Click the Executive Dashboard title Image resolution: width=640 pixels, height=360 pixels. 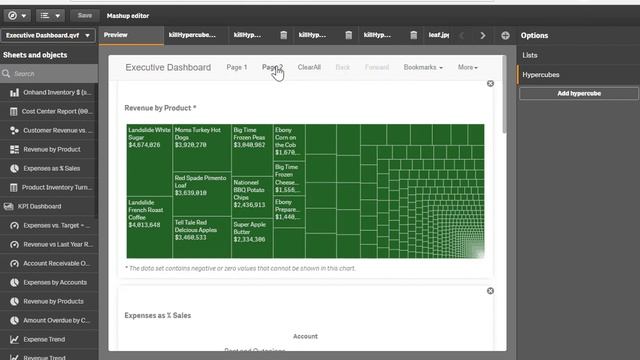(168, 67)
